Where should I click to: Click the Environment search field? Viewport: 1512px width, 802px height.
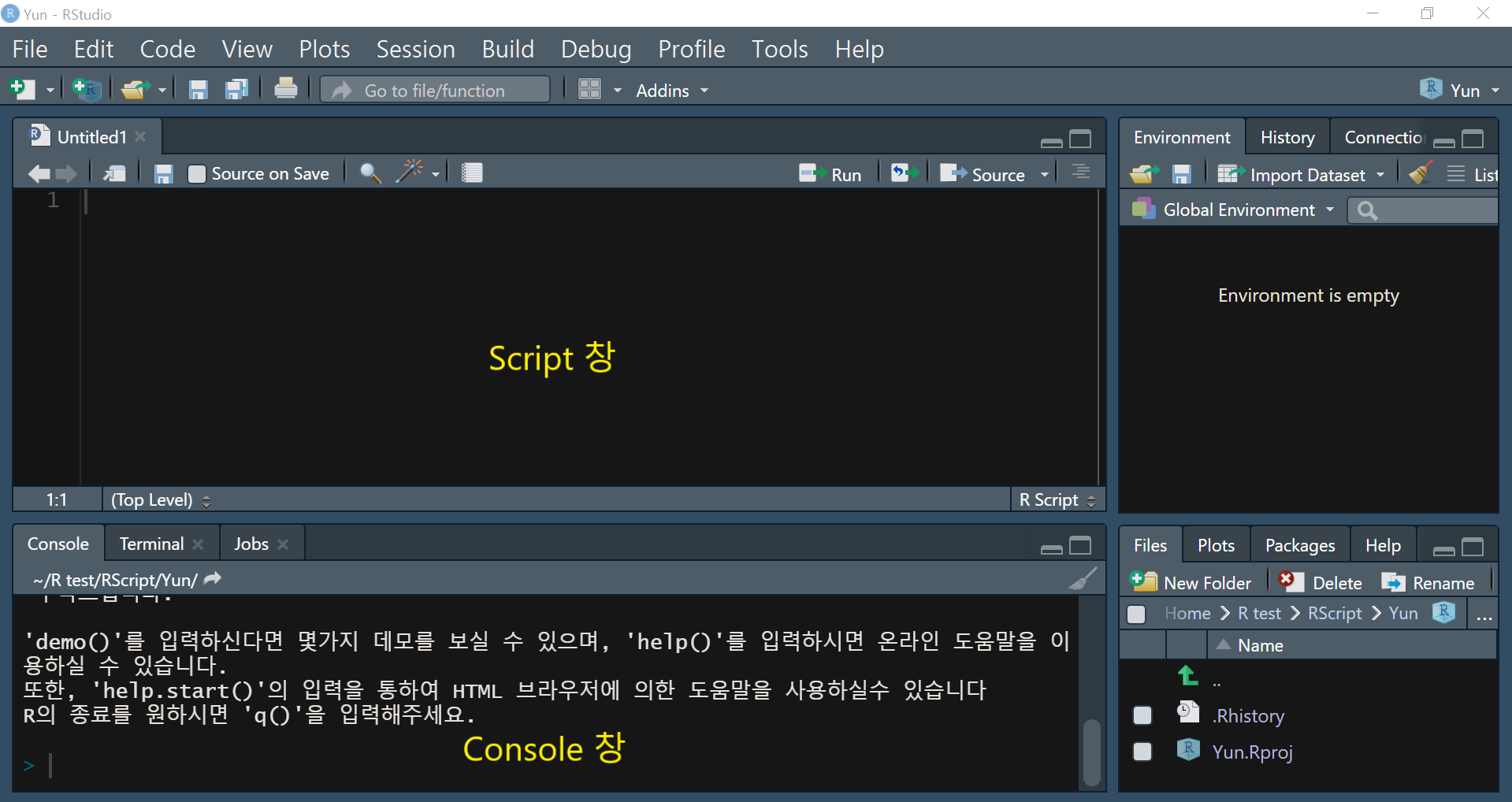(x=1423, y=210)
